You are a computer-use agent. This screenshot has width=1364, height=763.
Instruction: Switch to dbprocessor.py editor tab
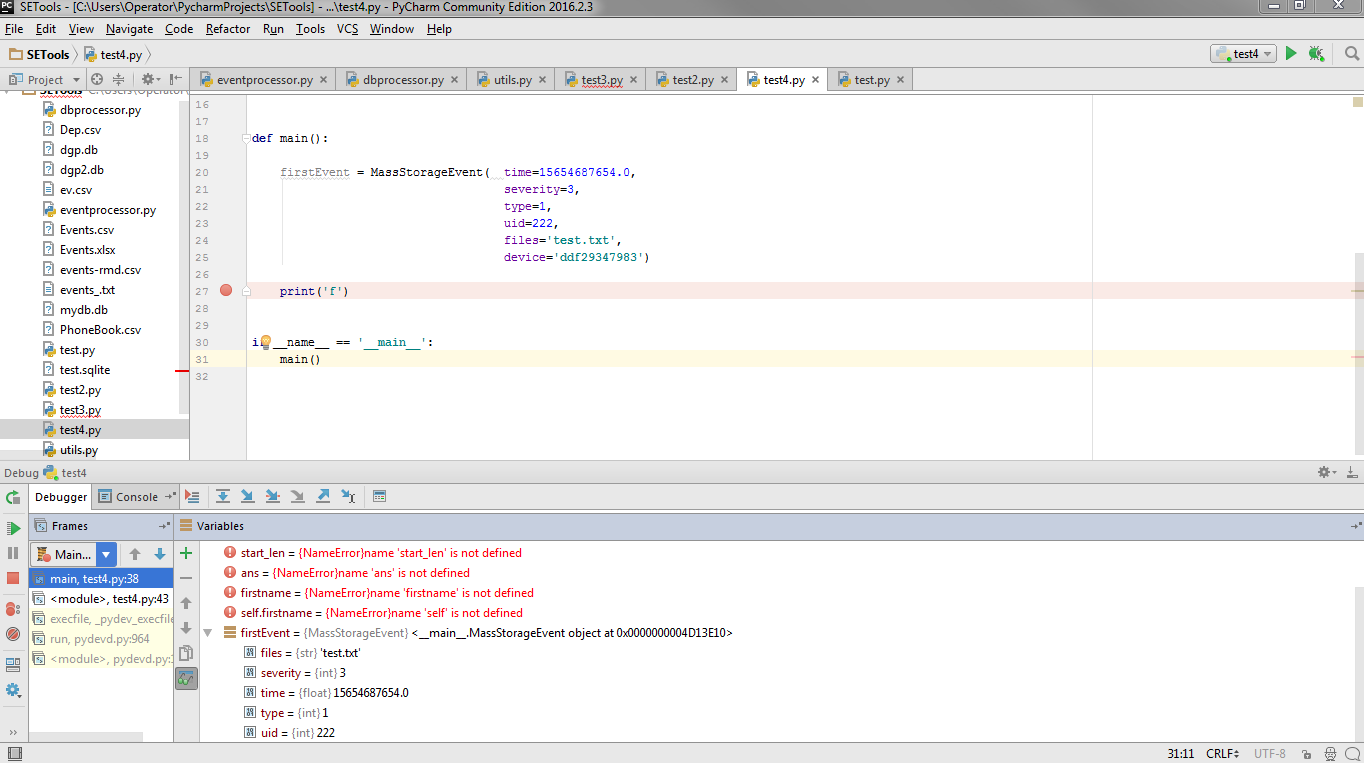pos(403,80)
